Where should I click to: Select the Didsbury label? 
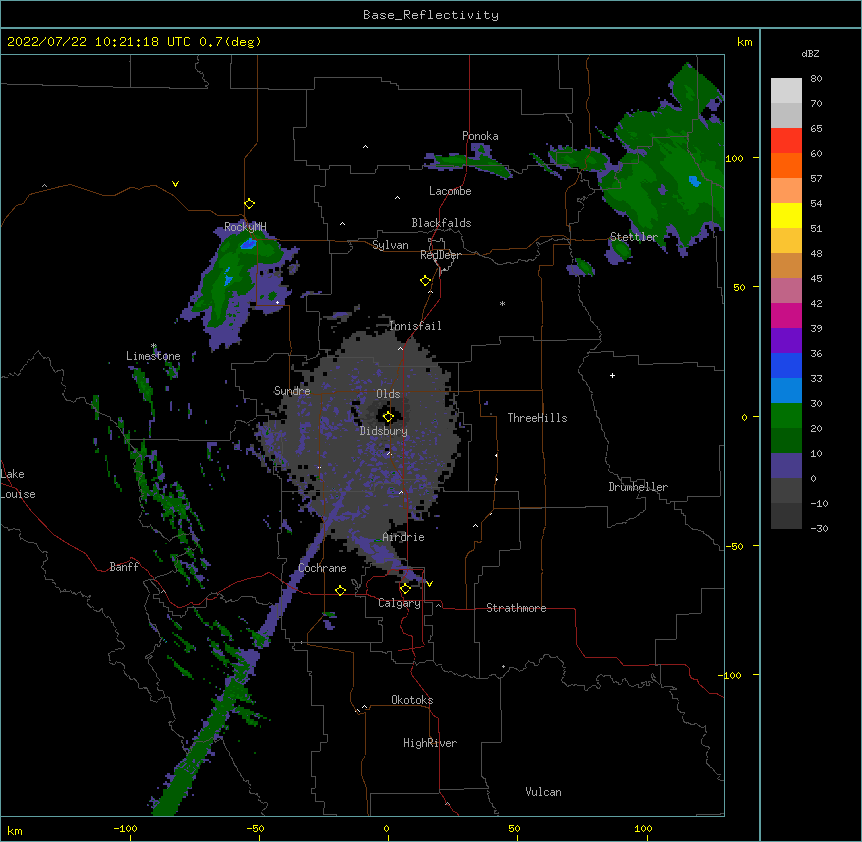point(384,431)
